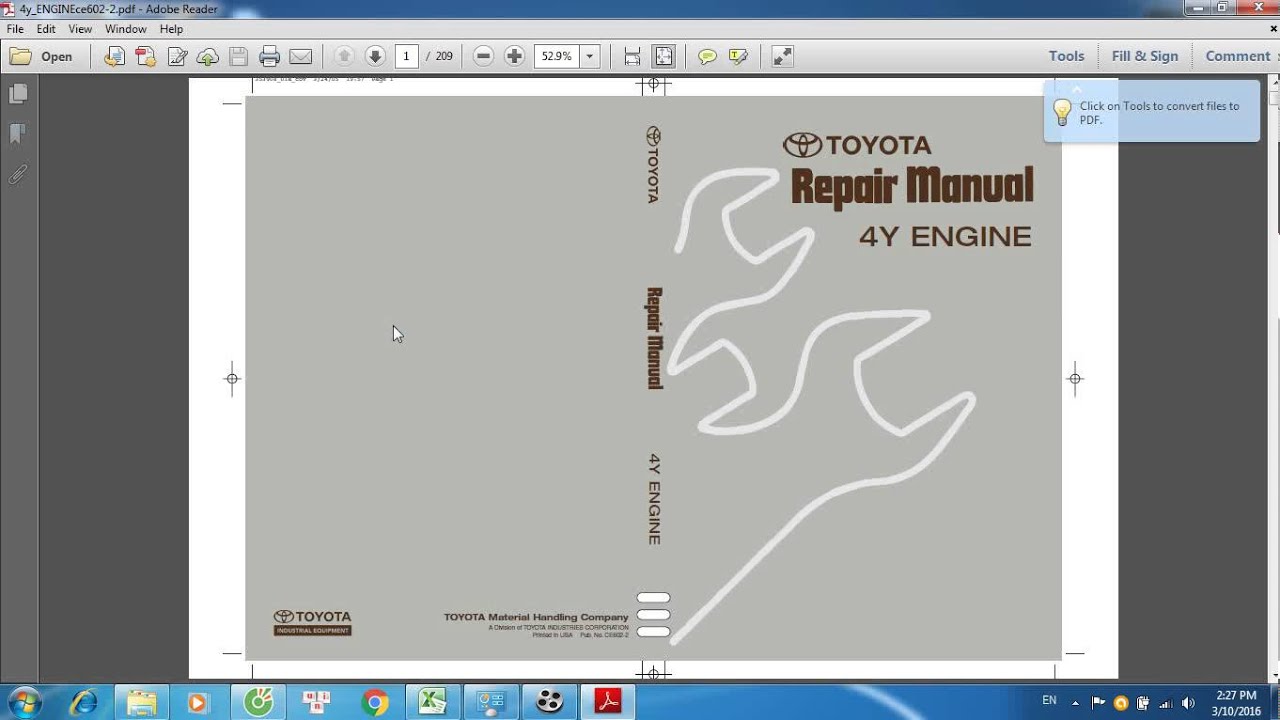The height and width of the screenshot is (720, 1280).
Task: Launch Internet Explorer from taskbar
Action: pos(83,702)
